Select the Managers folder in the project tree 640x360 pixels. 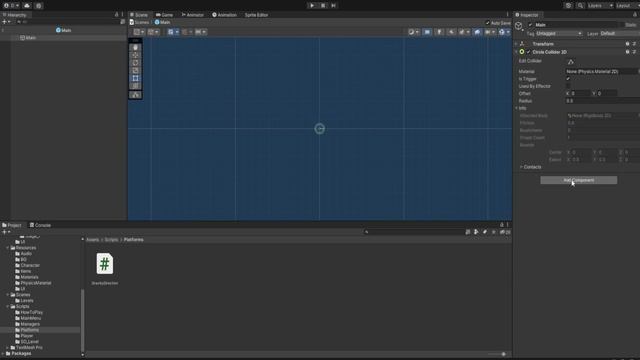27,324
